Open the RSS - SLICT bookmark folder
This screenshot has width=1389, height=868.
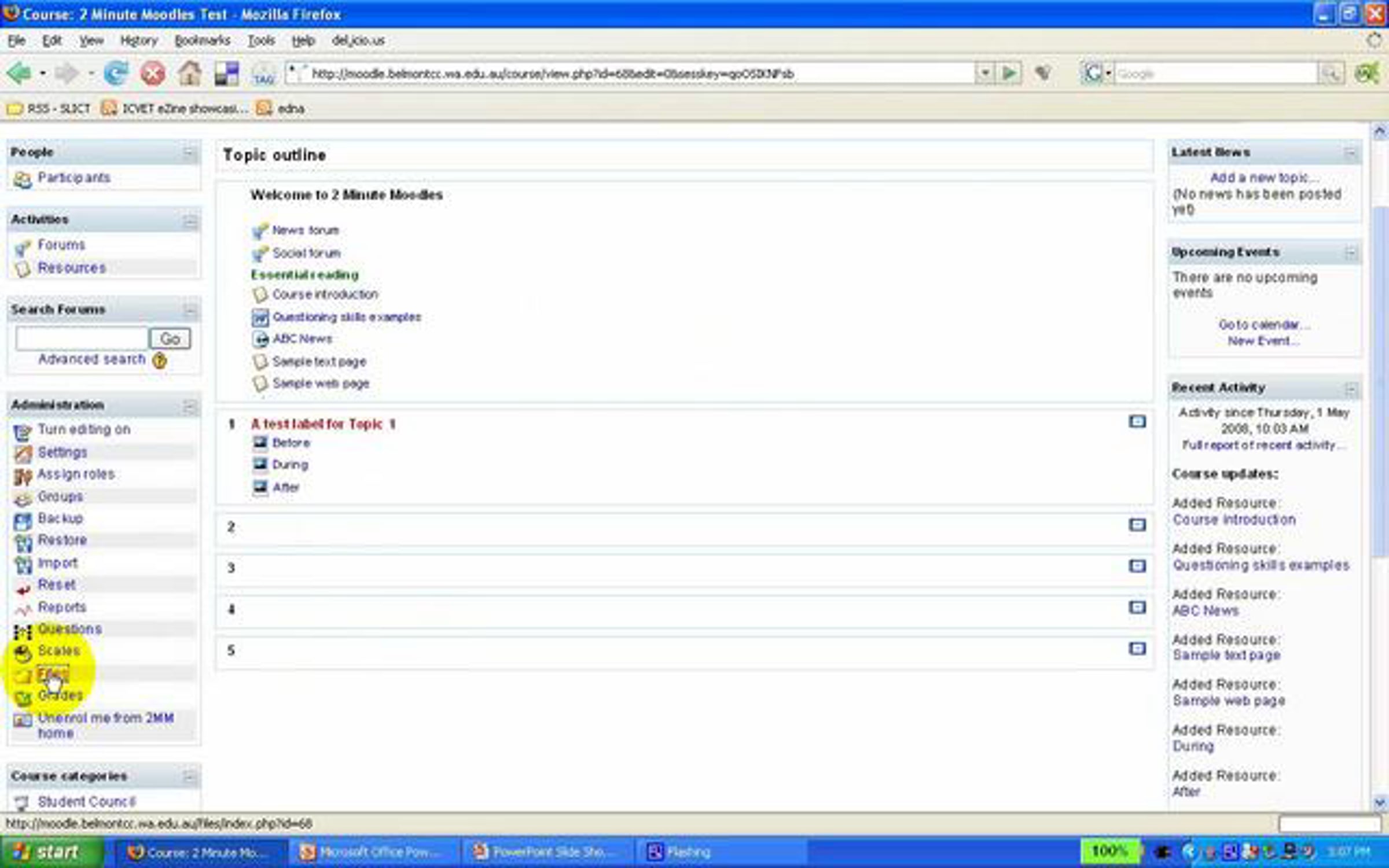(x=49, y=109)
